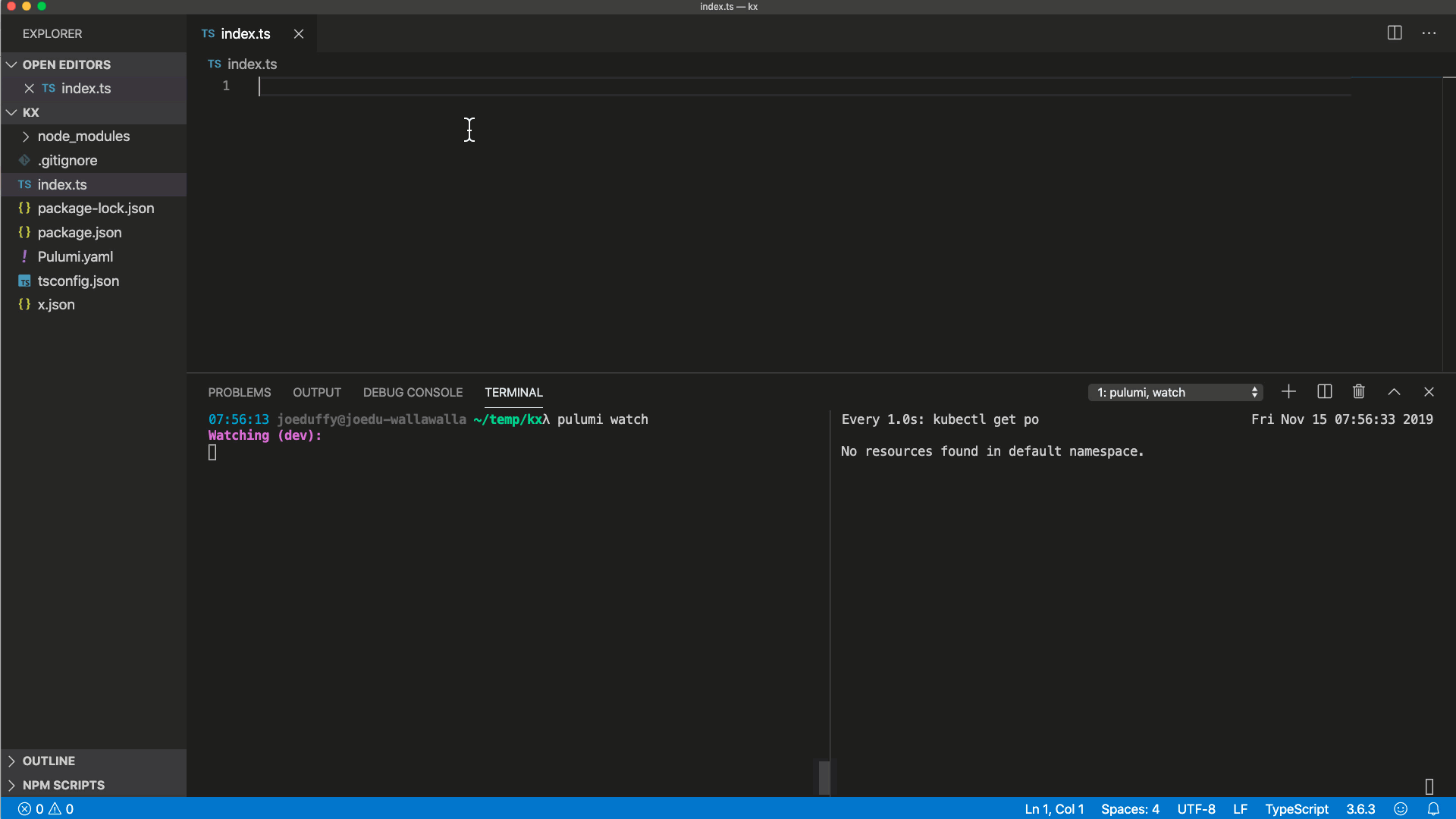Open Pulumi.yaml in the explorer
Image resolution: width=1456 pixels, height=819 pixels.
coord(75,257)
